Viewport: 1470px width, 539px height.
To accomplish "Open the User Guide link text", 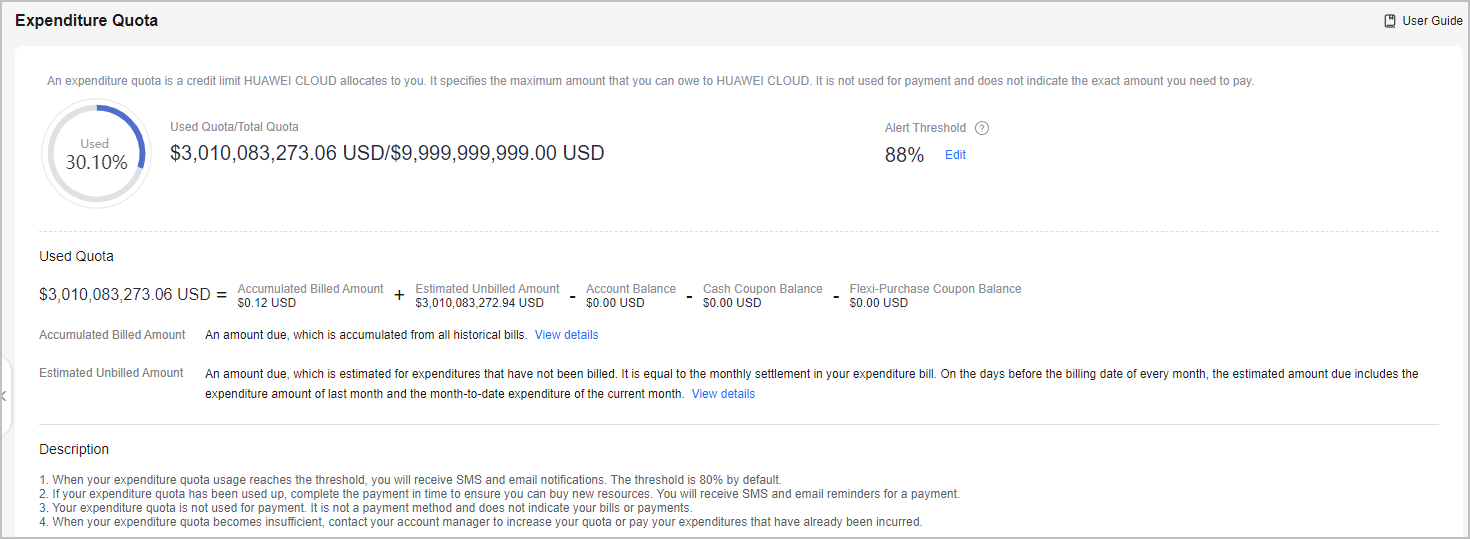I will click(1432, 21).
